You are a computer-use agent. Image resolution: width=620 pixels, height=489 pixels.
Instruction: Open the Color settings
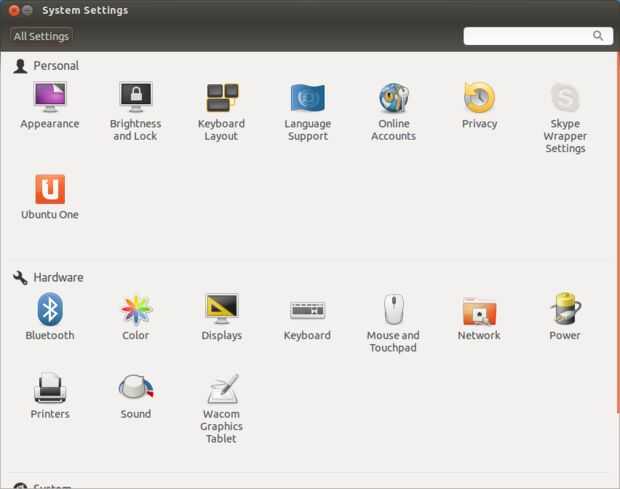click(136, 316)
